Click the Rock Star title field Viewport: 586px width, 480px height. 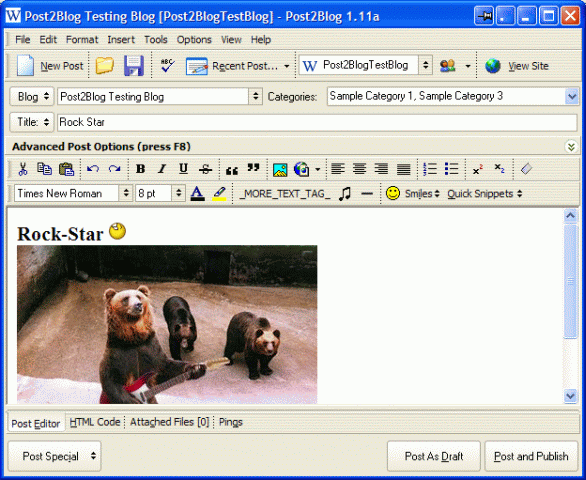pyautogui.click(x=317, y=122)
